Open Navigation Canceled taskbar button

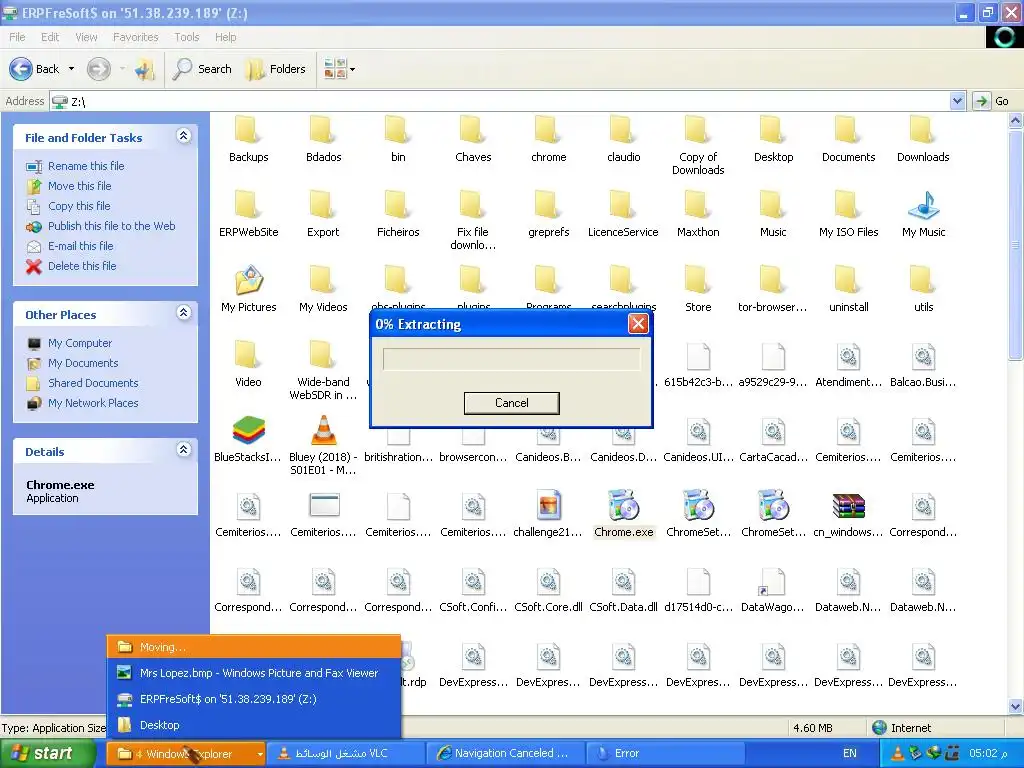pyautogui.click(x=505, y=754)
